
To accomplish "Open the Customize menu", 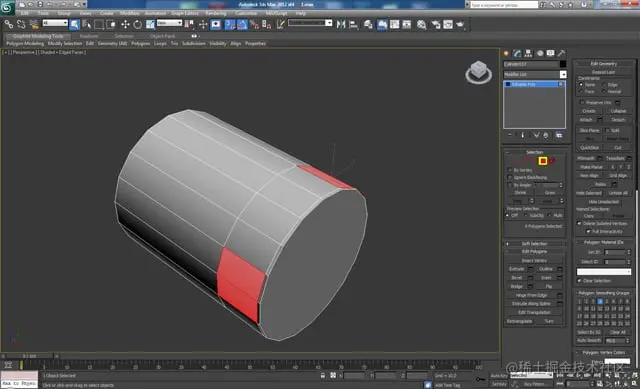I will pyautogui.click(x=246, y=13).
